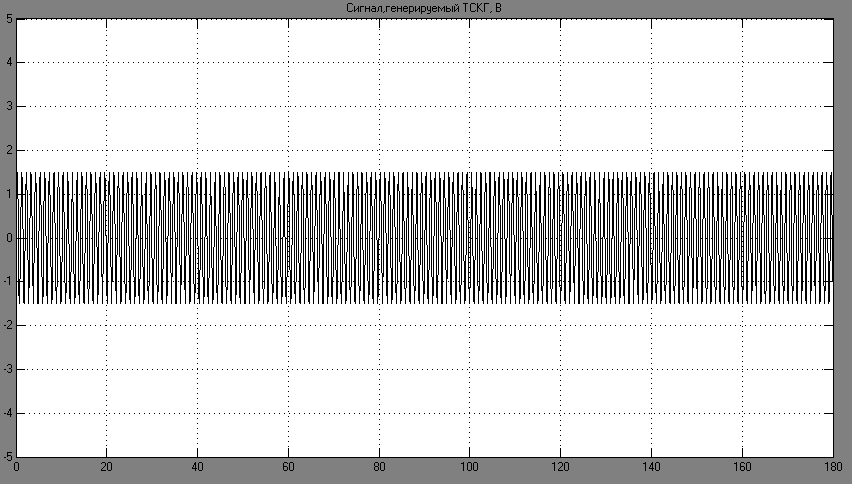Click the x-axis tick label 180
Image resolution: width=852 pixels, height=484 pixels.
(832, 467)
